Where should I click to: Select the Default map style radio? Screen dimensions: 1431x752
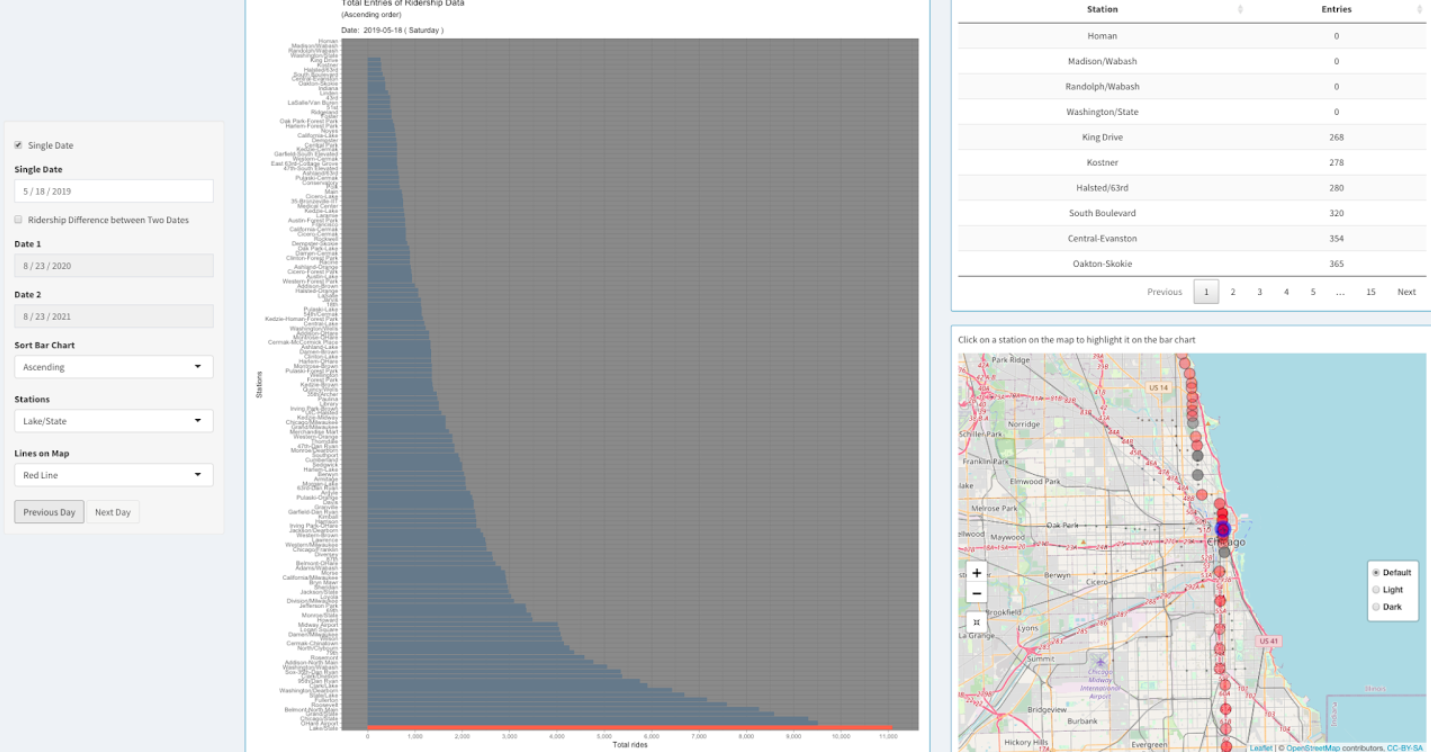pyautogui.click(x=1376, y=572)
